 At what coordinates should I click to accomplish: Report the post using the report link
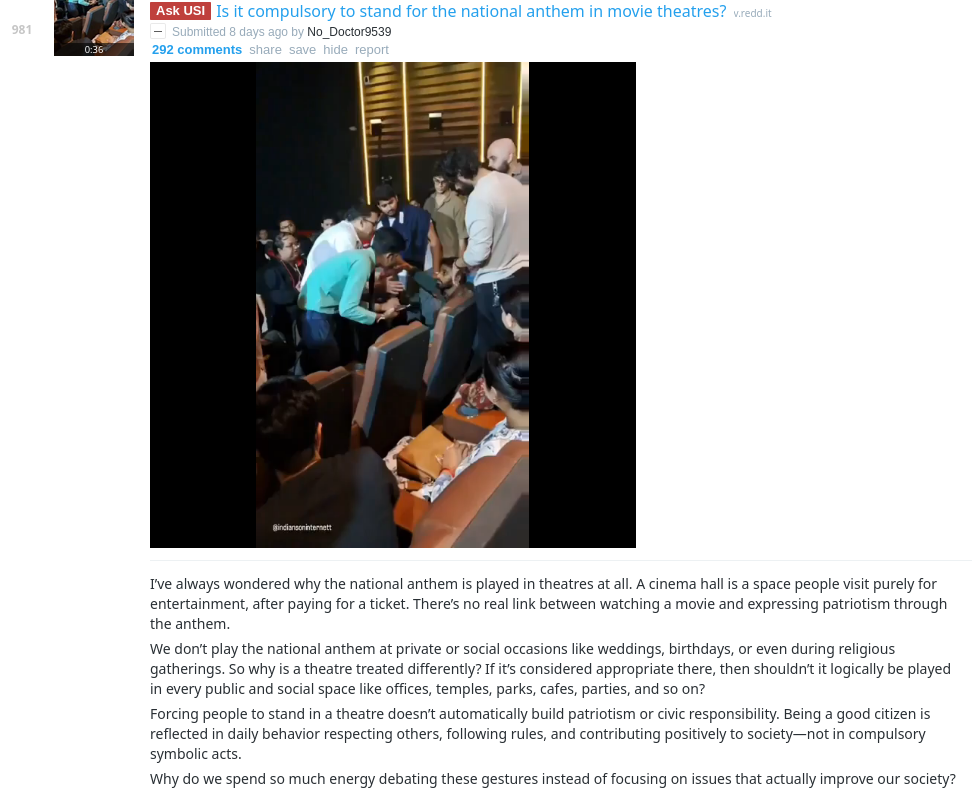click(x=371, y=50)
